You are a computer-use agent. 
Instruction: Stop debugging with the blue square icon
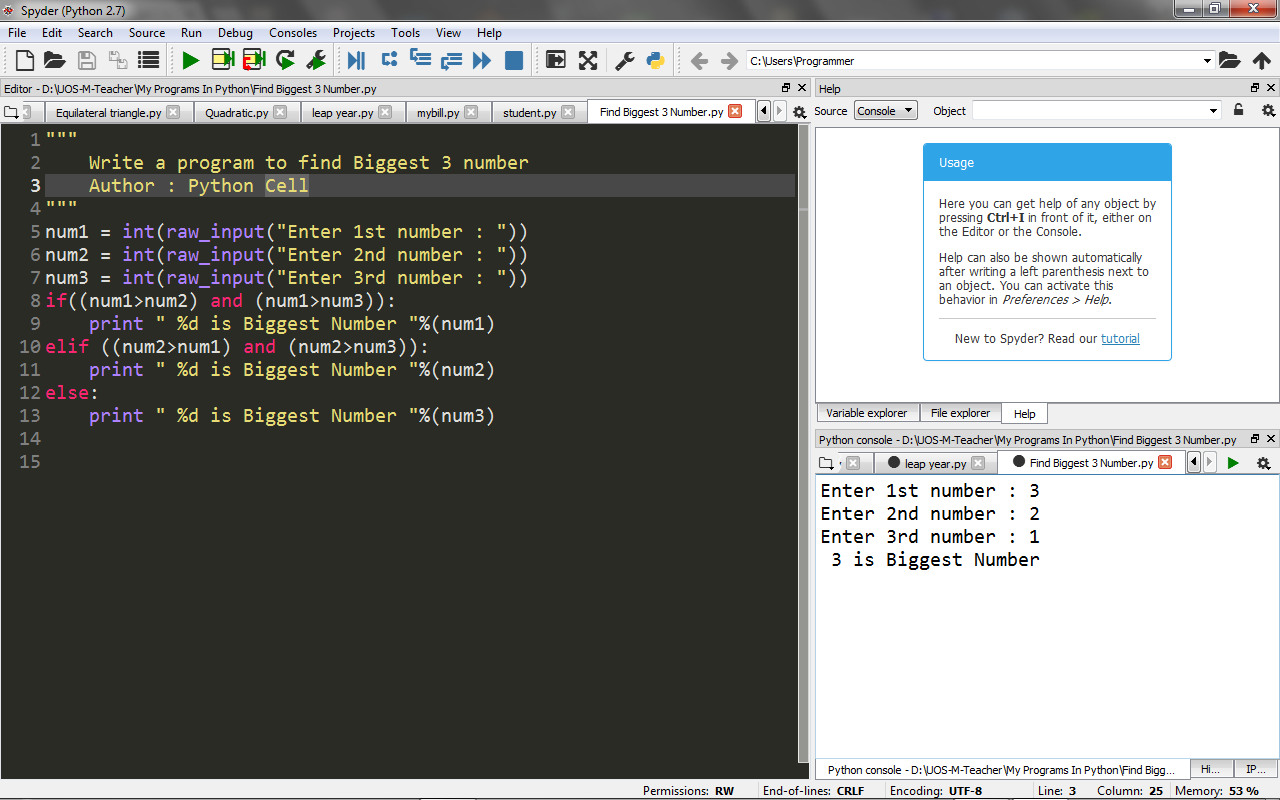(513, 60)
